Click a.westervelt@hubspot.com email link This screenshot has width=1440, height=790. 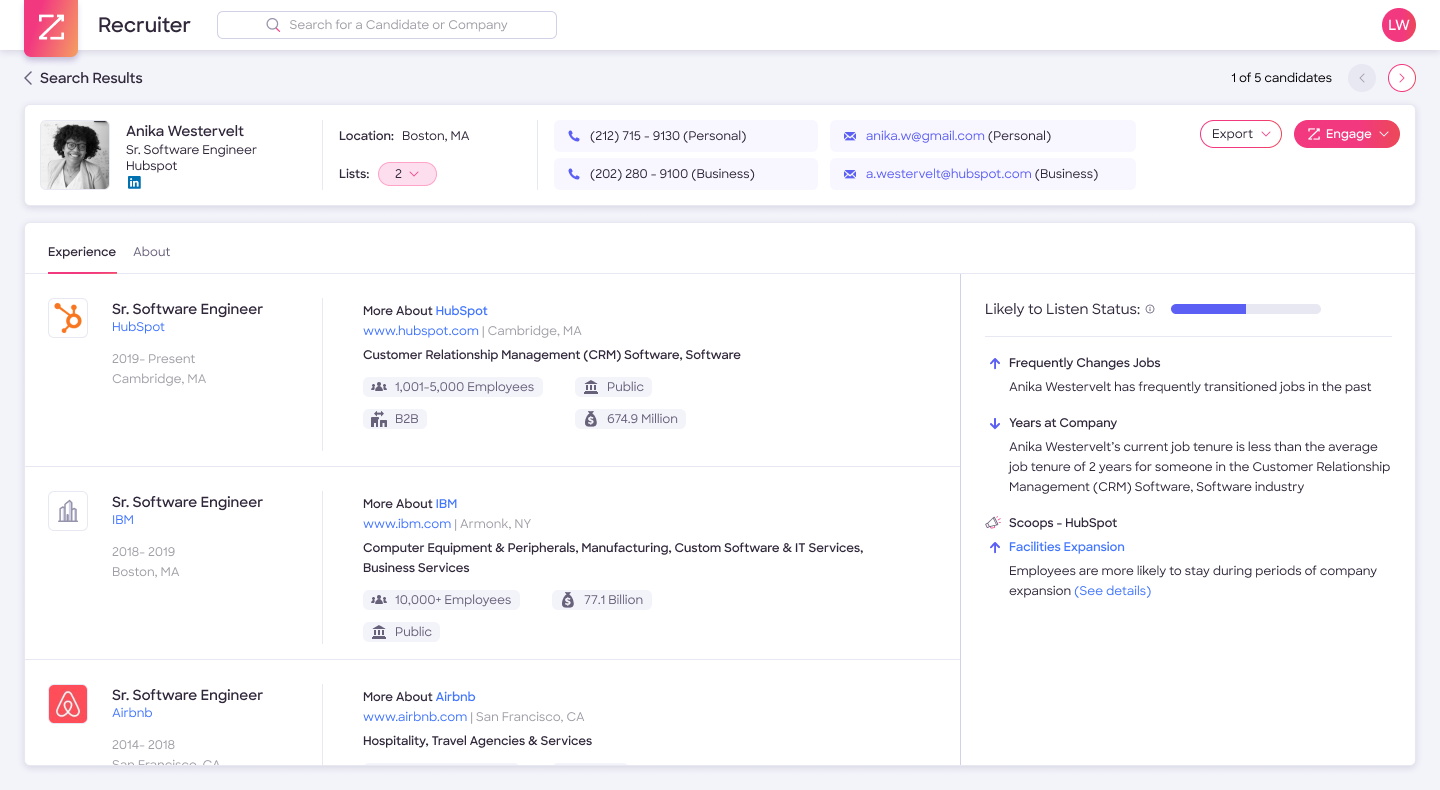[x=948, y=174]
